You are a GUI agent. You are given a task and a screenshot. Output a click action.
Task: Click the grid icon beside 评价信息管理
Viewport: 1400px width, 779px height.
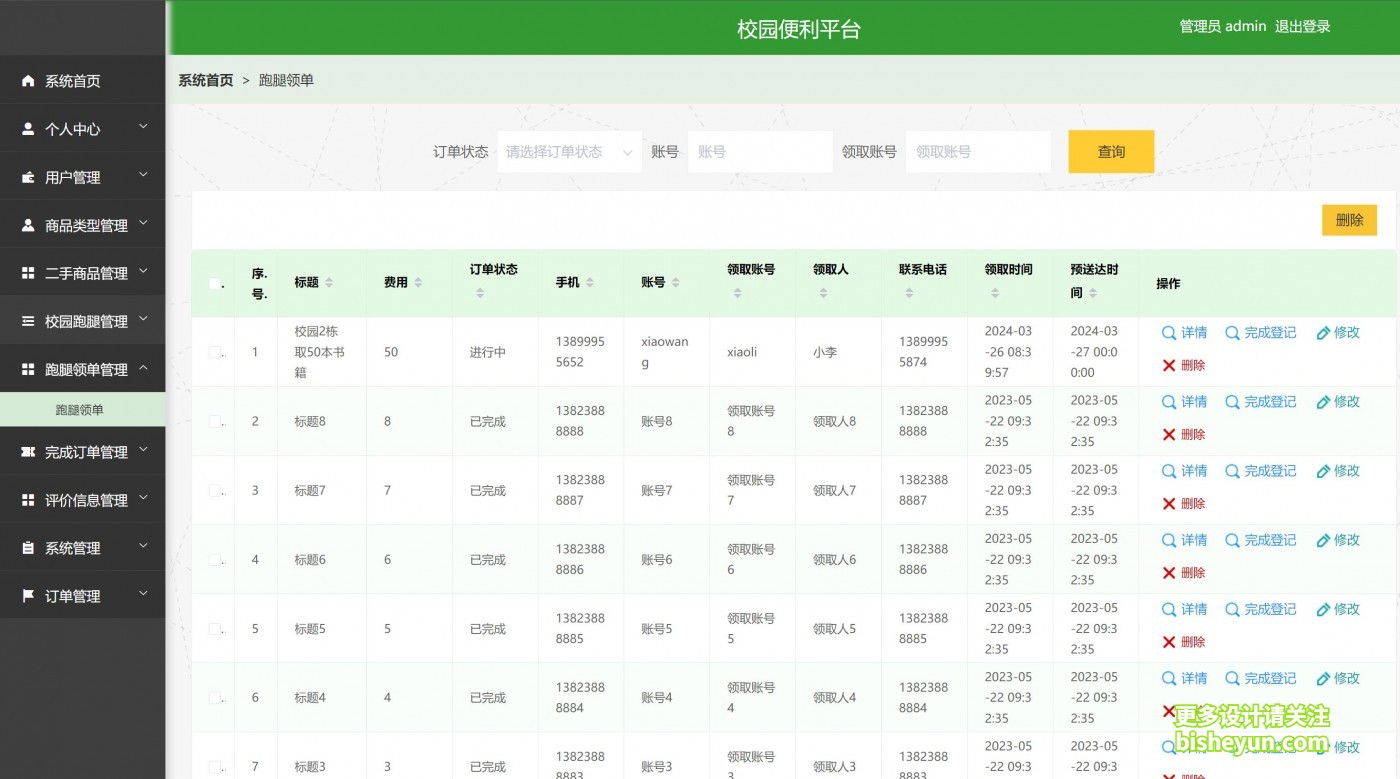28,500
